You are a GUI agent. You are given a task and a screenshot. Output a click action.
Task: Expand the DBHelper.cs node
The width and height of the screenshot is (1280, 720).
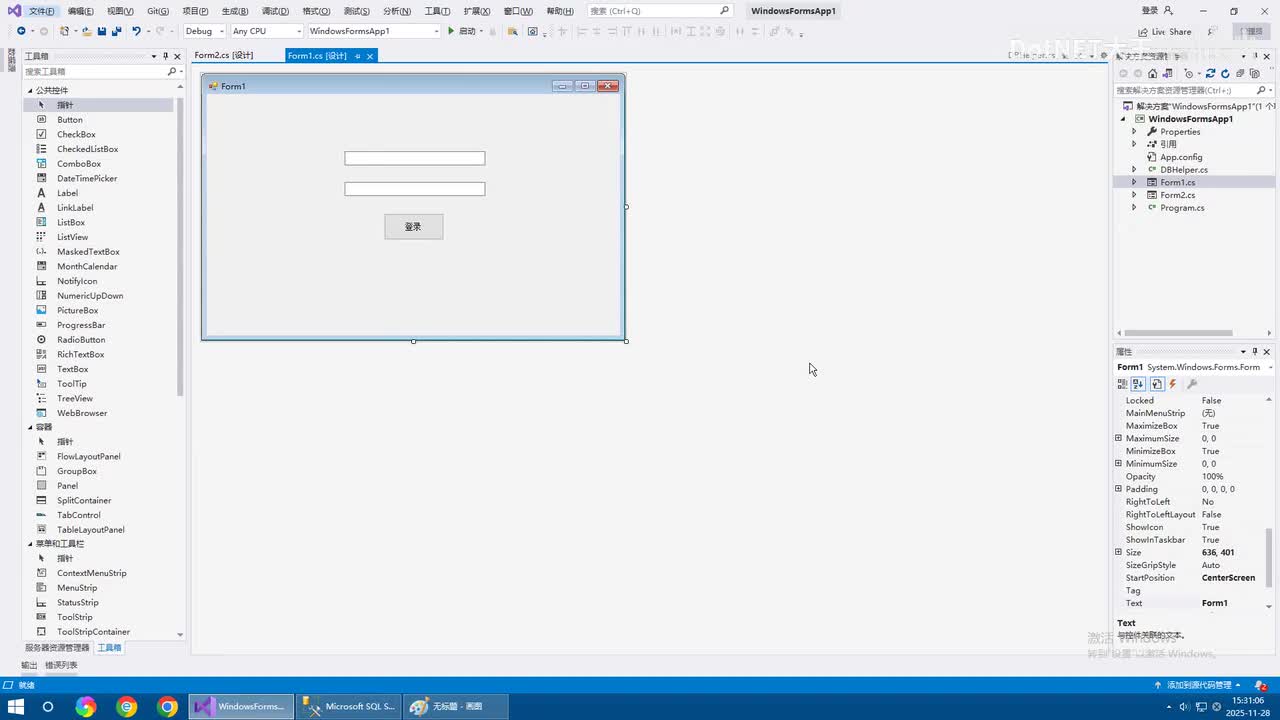coord(1134,170)
